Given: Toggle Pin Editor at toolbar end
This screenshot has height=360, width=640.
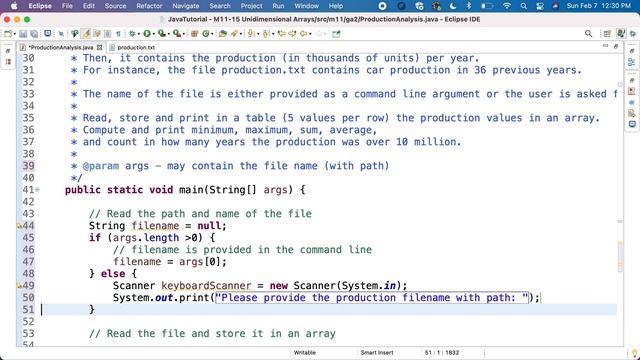Looking at the screenshot, I should click(336, 34).
